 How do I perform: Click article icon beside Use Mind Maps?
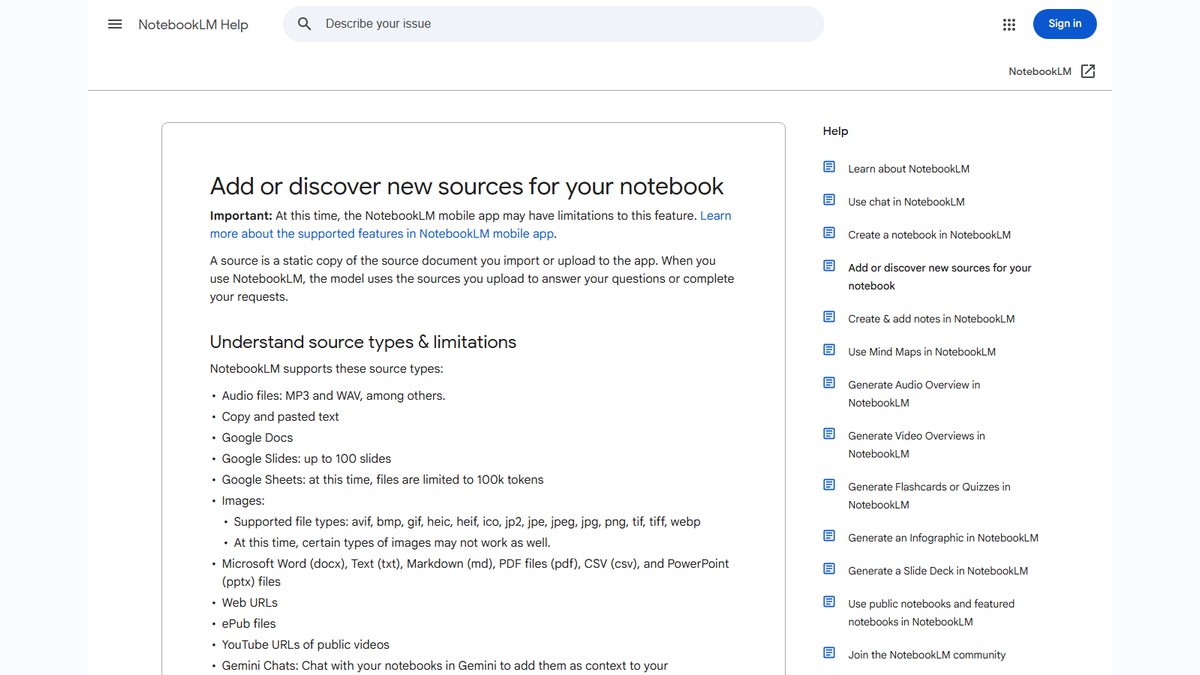pyautogui.click(x=829, y=350)
